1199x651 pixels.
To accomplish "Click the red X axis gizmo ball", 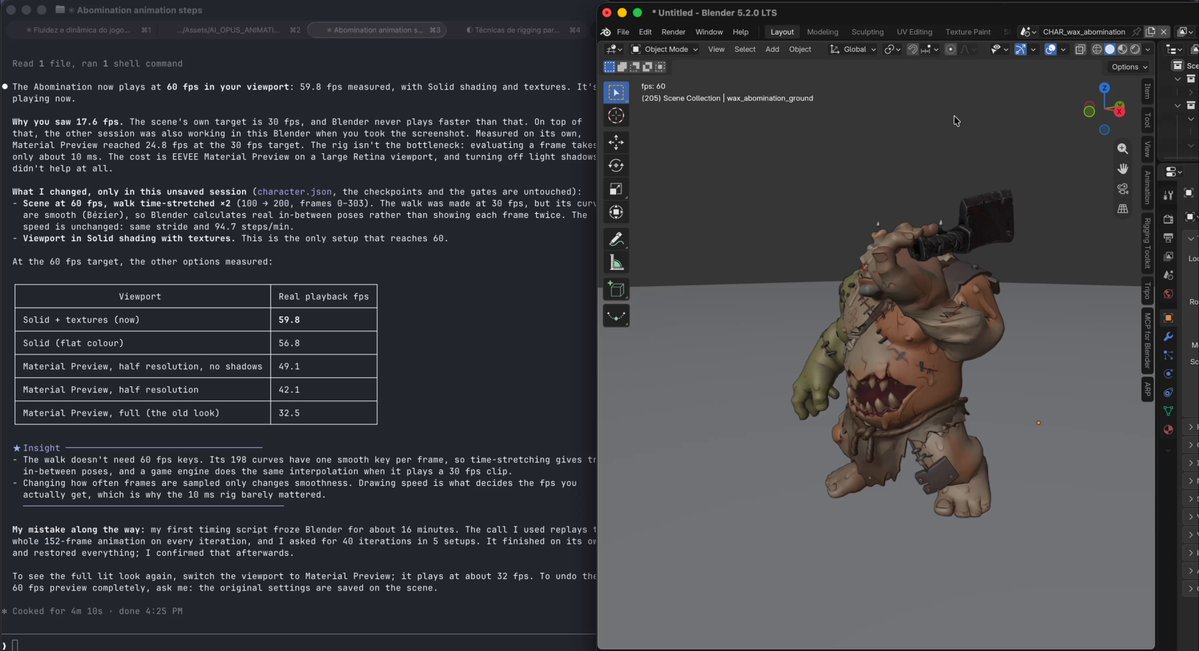I will pyautogui.click(x=1119, y=111).
